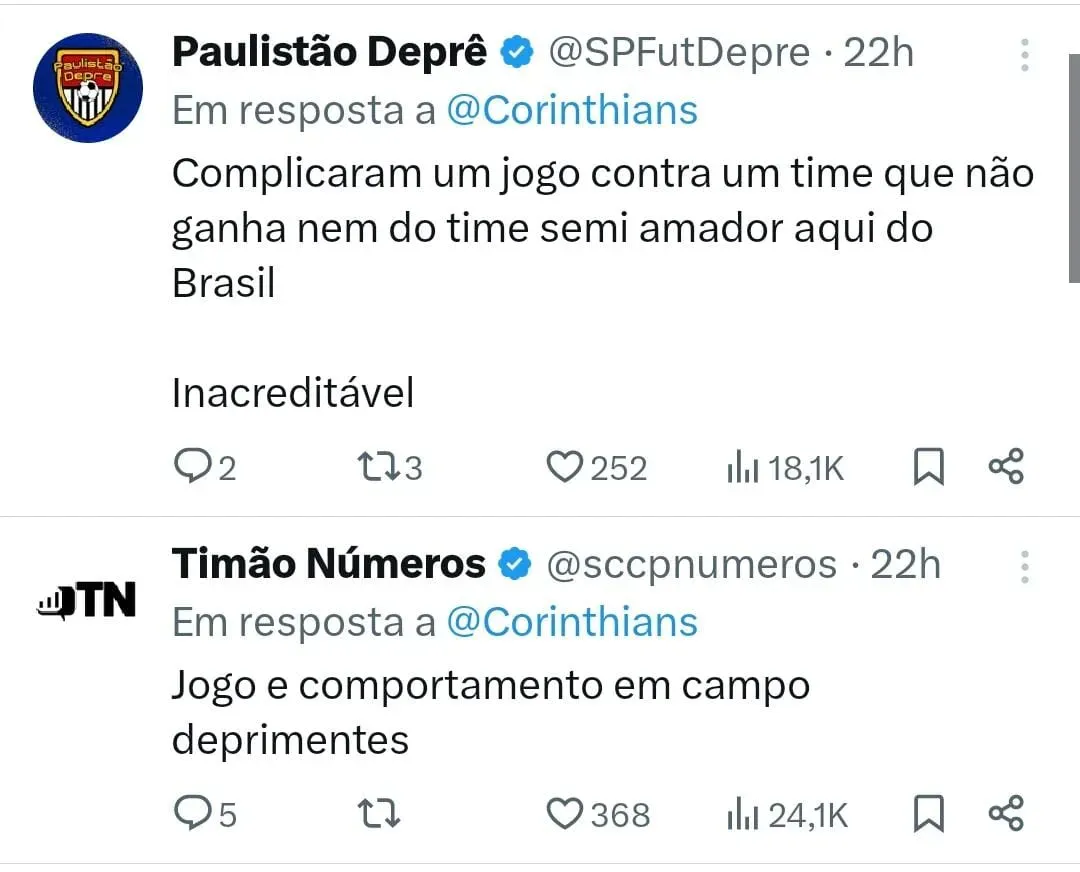The image size is (1080, 872).
Task: Open @Corinthians mention in first tweet
Action: click(571, 110)
